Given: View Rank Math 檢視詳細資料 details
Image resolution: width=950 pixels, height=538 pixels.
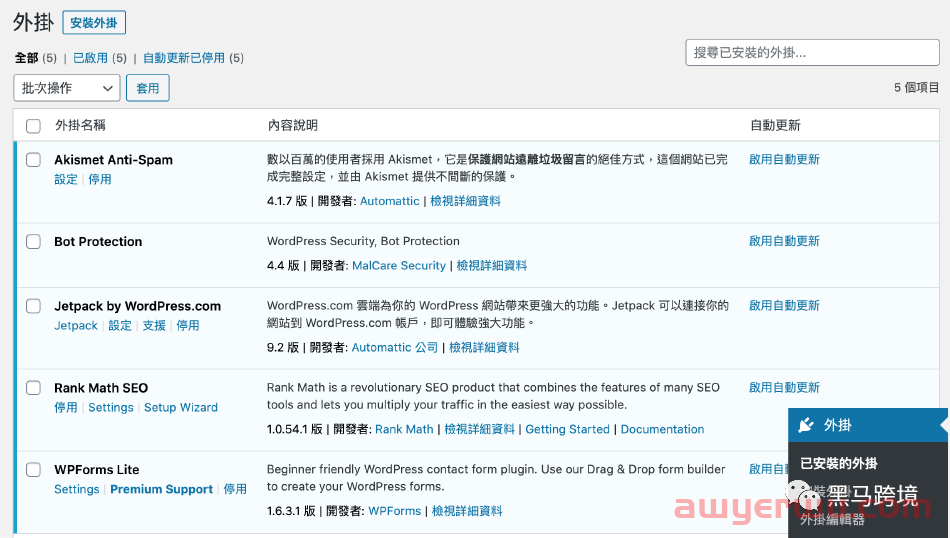Looking at the screenshot, I should coord(479,429).
